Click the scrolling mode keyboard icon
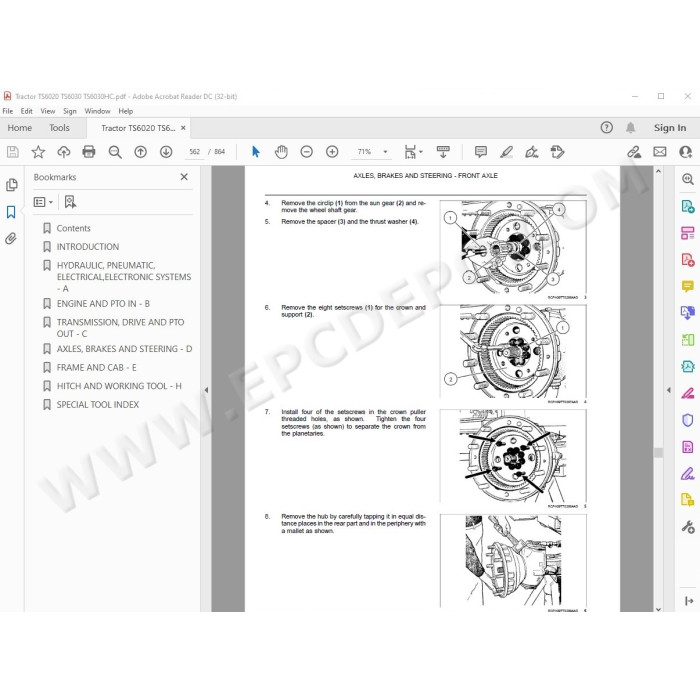Image resolution: width=700 pixels, height=700 pixels. tap(443, 152)
